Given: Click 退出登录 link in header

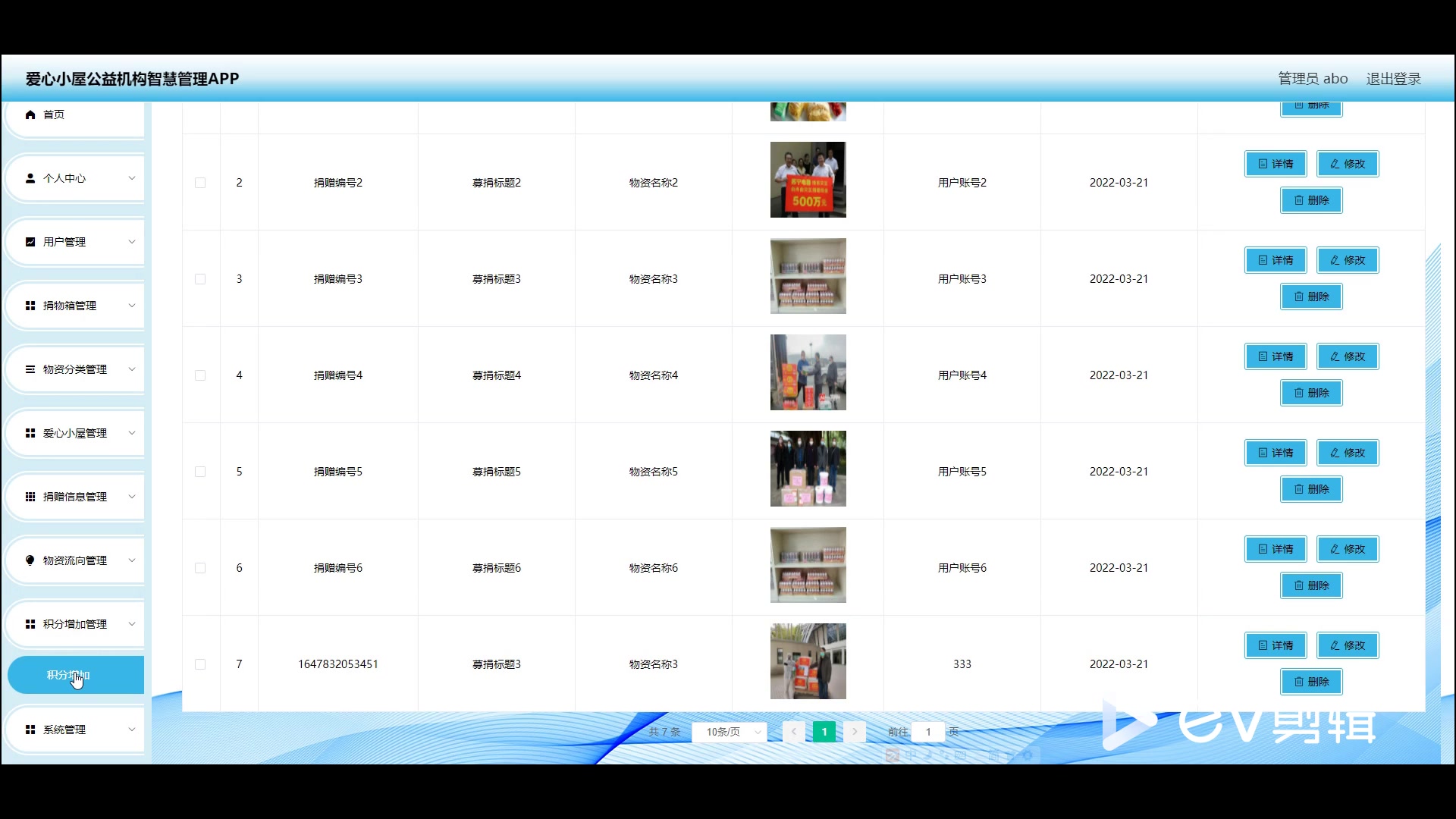Looking at the screenshot, I should point(1393,79).
